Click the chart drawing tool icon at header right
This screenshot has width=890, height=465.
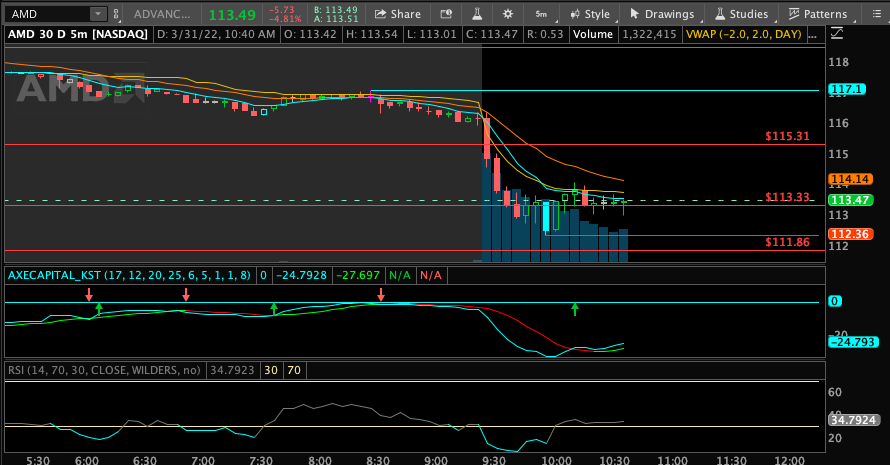[837, 34]
